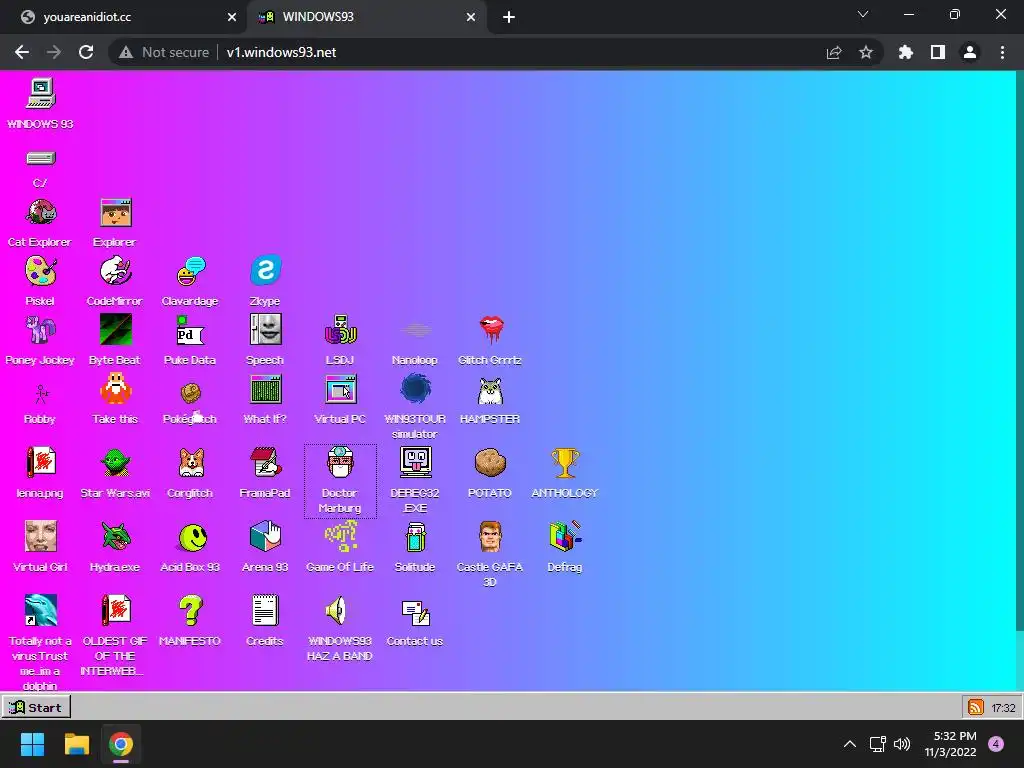Open the Credits document
Screen dimensions: 1024x768
coord(265,611)
